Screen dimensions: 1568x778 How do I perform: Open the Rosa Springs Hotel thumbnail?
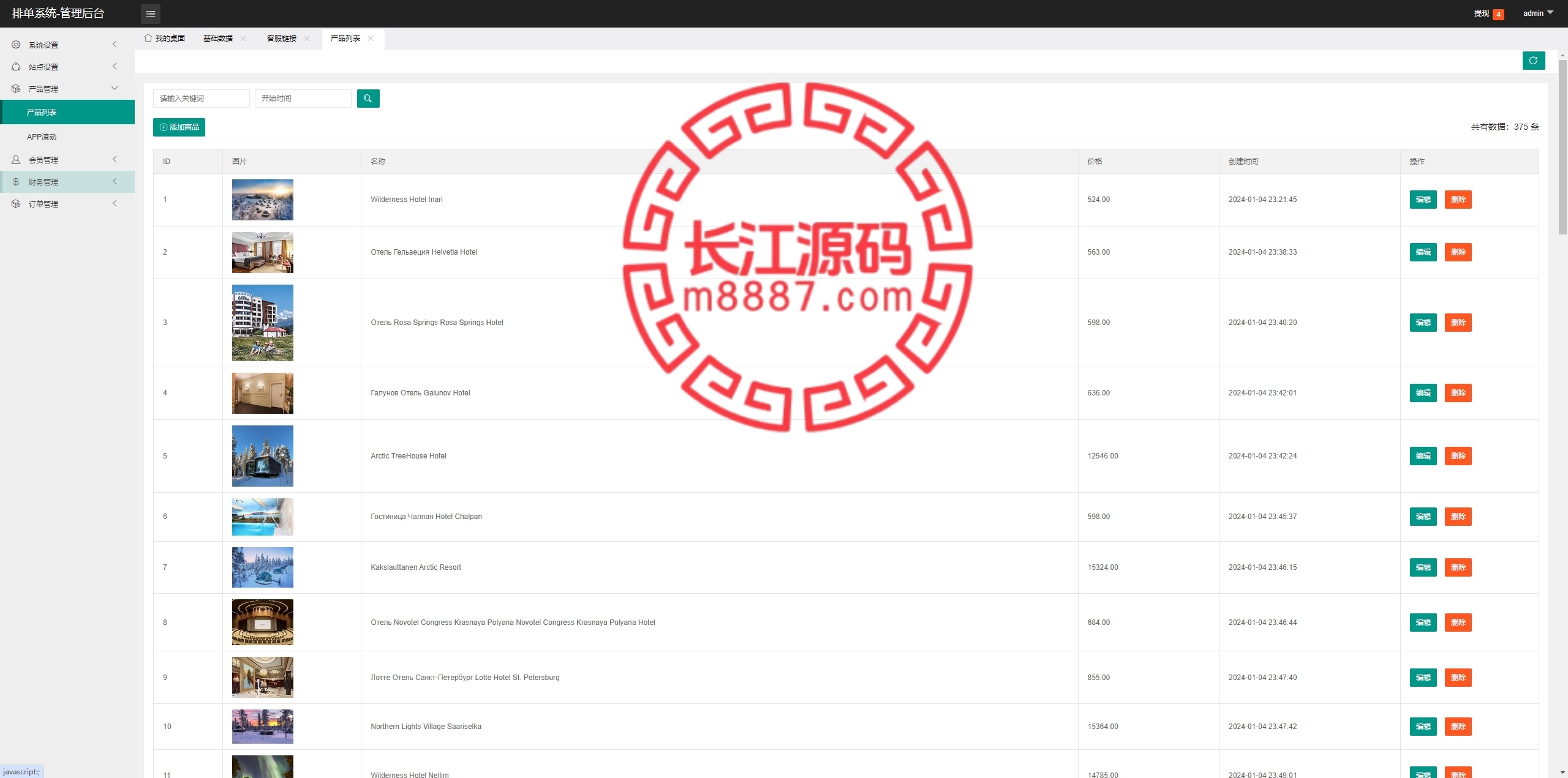pyautogui.click(x=262, y=323)
